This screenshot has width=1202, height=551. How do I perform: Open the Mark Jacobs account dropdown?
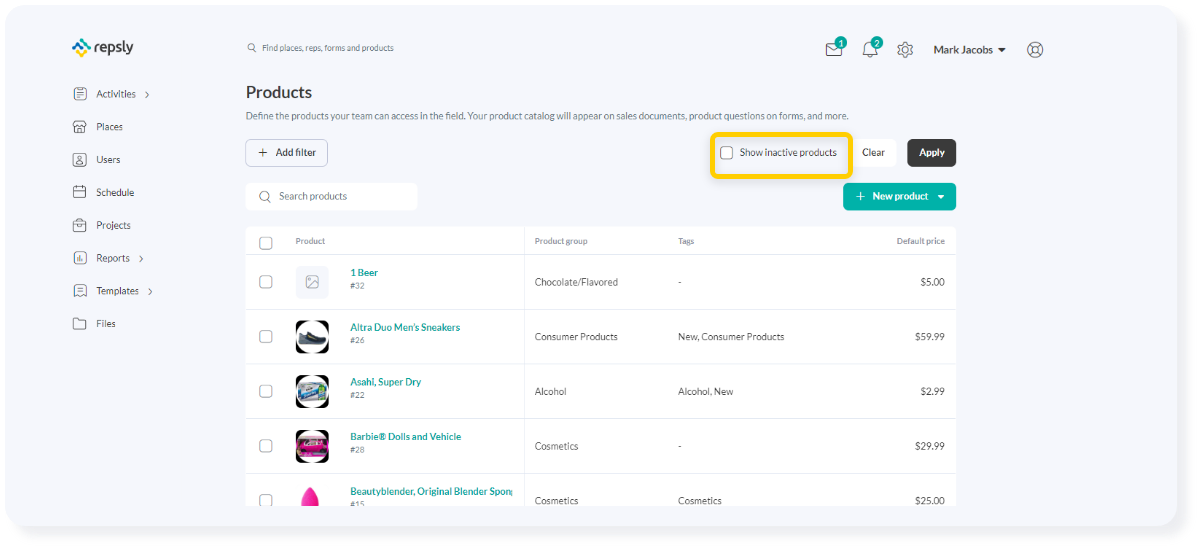969,50
